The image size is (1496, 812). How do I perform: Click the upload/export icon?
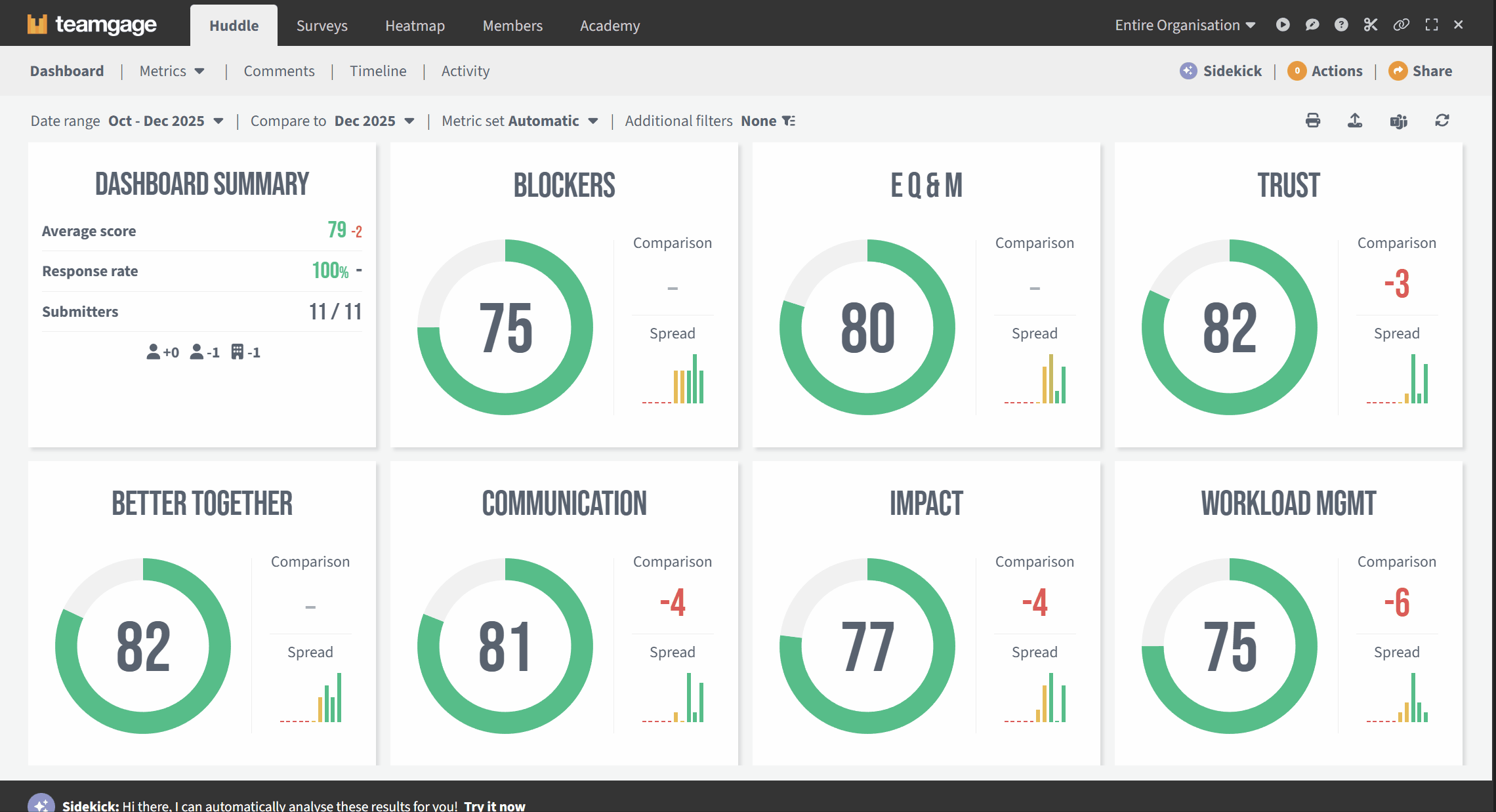[1355, 121]
